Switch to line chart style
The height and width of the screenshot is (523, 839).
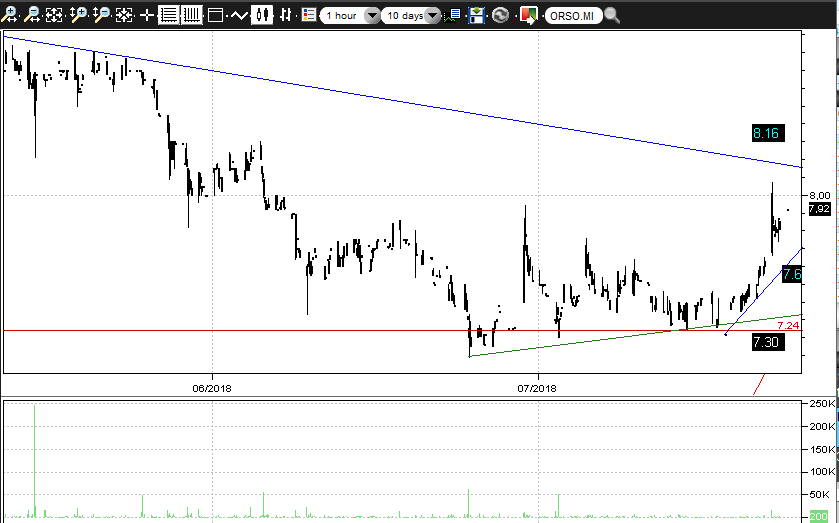tap(239, 15)
